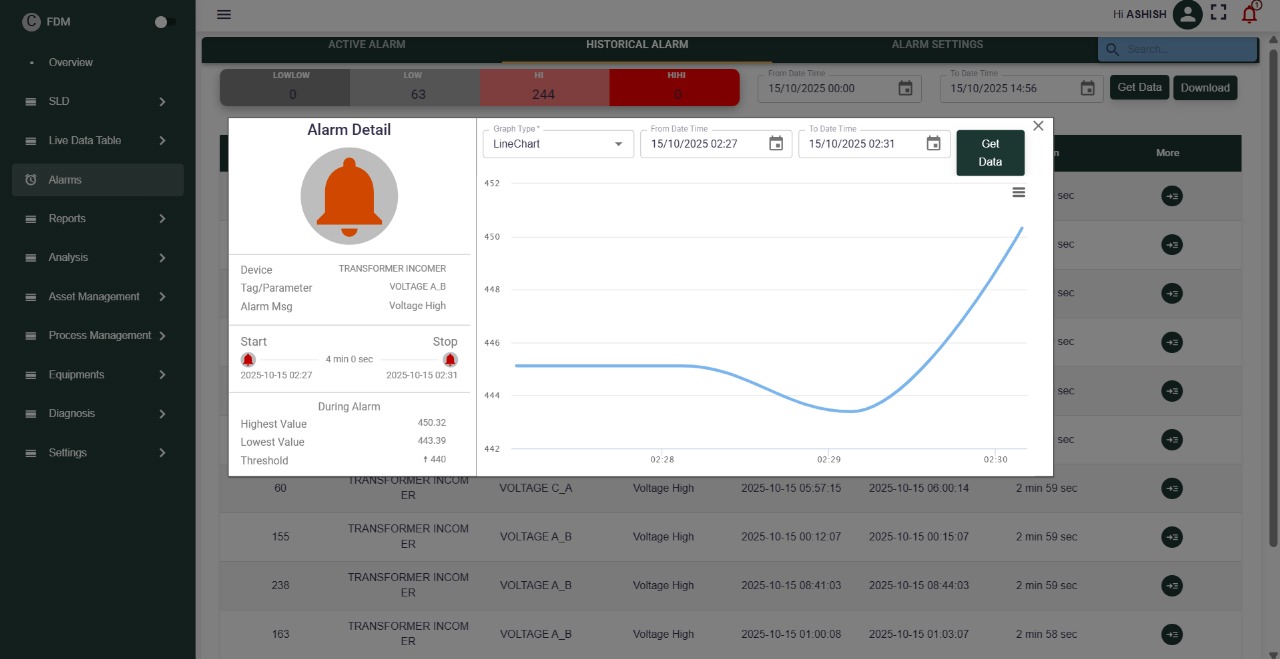Open the ALARM SETTINGS tab
The height and width of the screenshot is (659, 1280).
pyautogui.click(x=938, y=44)
